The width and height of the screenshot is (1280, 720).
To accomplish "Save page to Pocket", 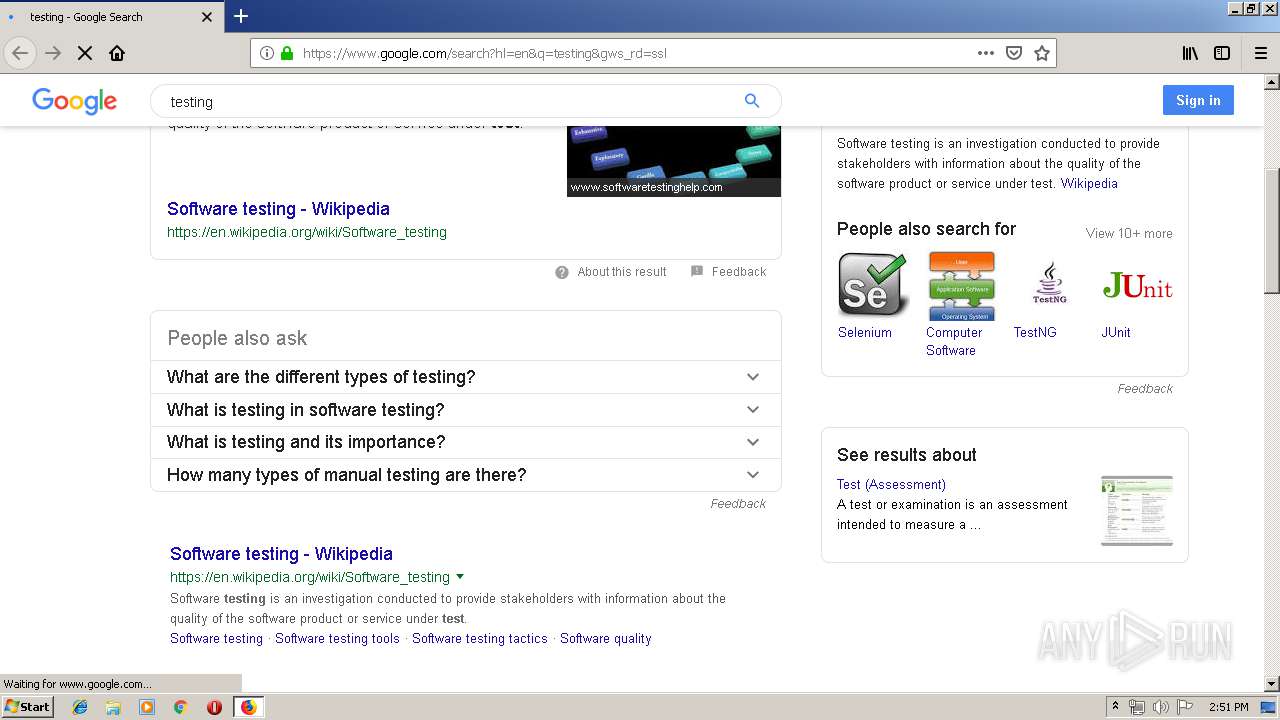I will 1014,53.
